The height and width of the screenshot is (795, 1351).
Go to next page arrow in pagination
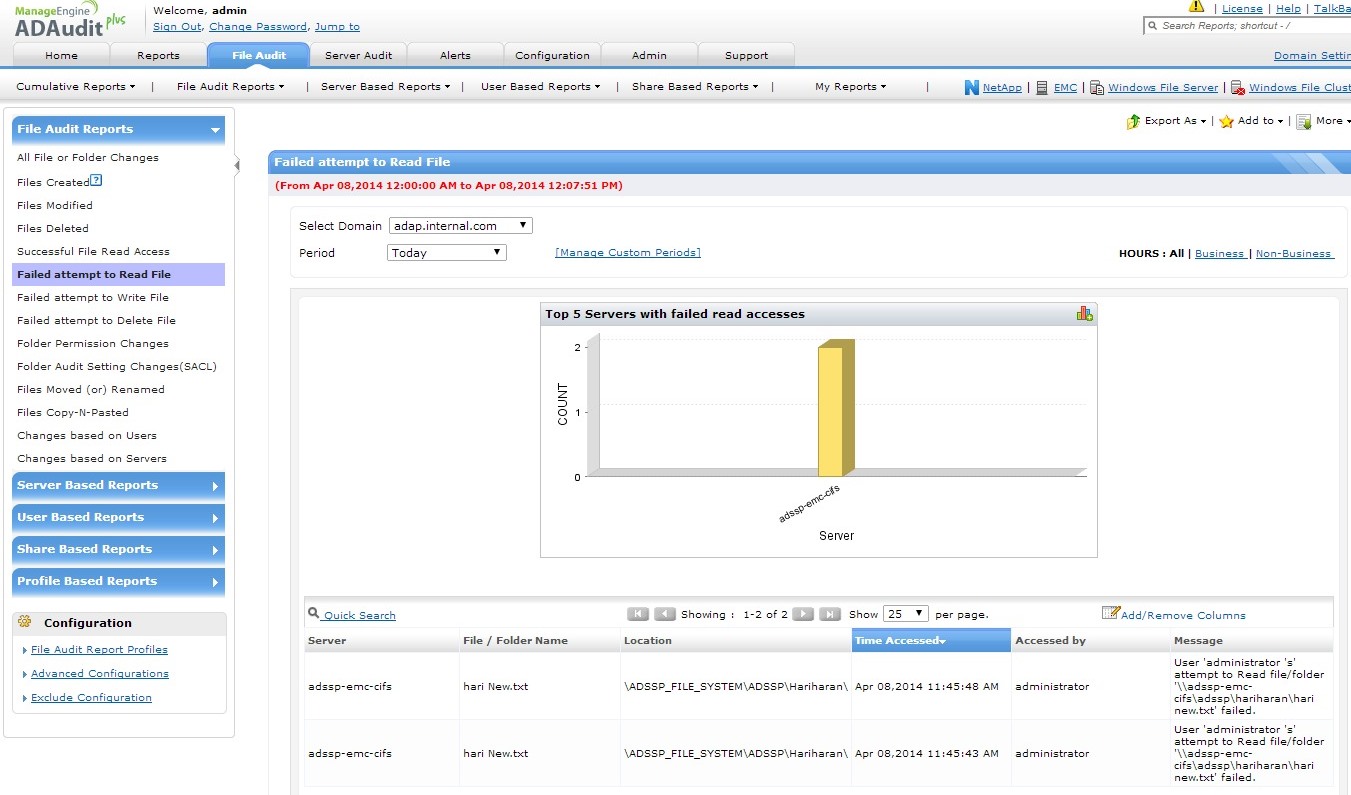click(802, 614)
